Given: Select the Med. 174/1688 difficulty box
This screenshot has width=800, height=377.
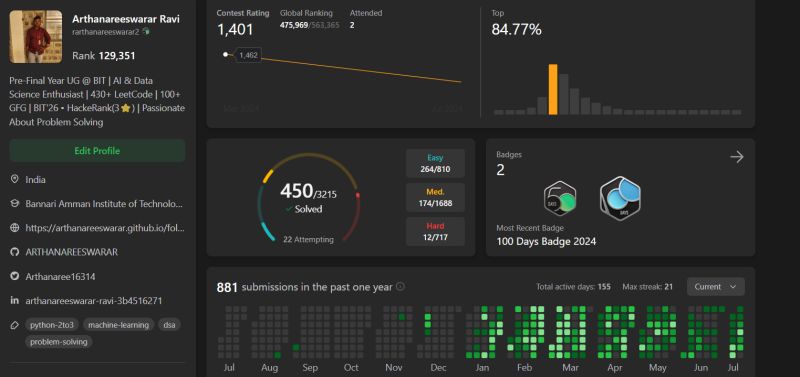Looking at the screenshot, I should (435, 197).
